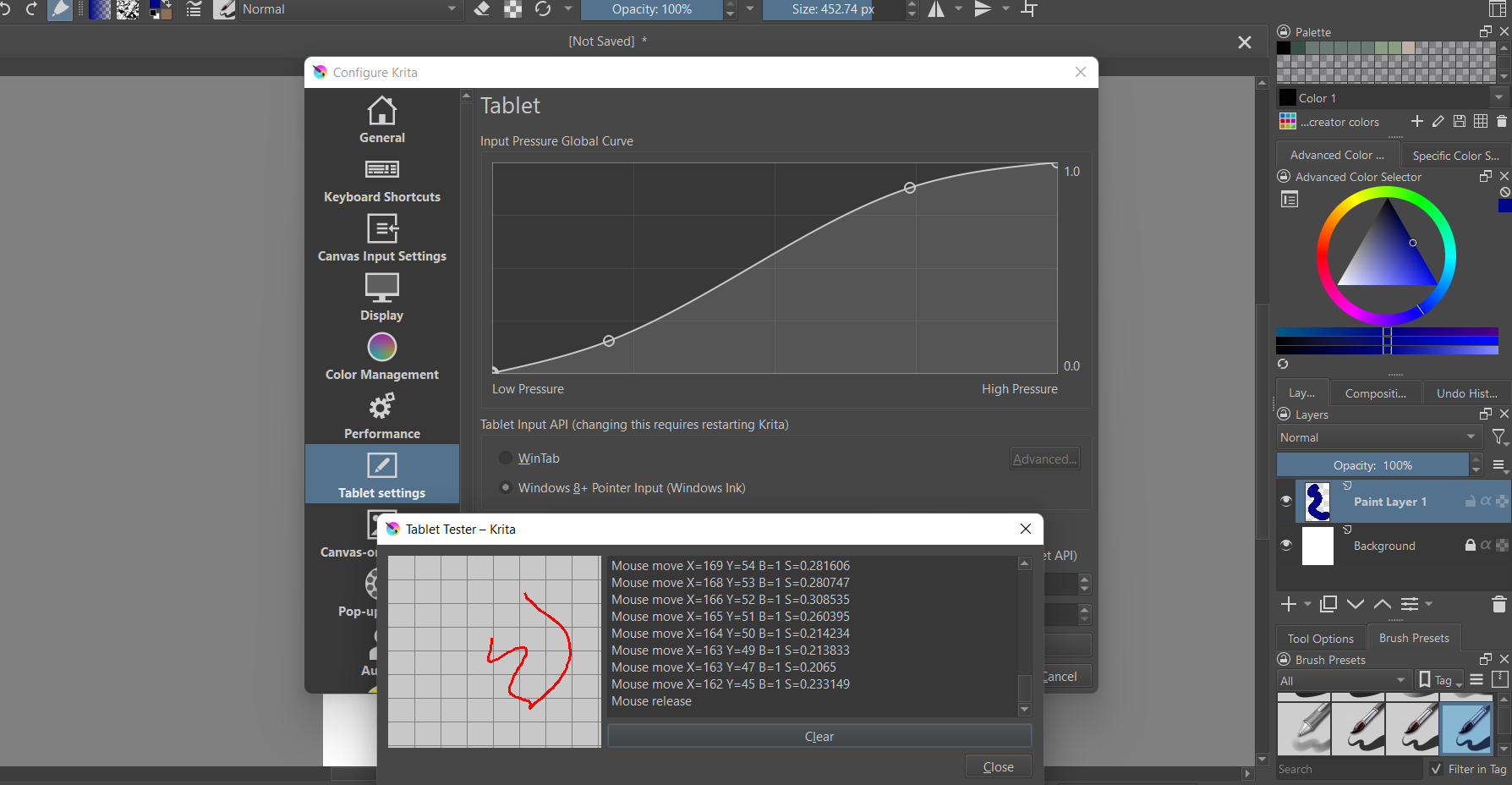This screenshot has width=1512, height=785.
Task: Click the layer Opacity slider
Action: (x=1372, y=465)
